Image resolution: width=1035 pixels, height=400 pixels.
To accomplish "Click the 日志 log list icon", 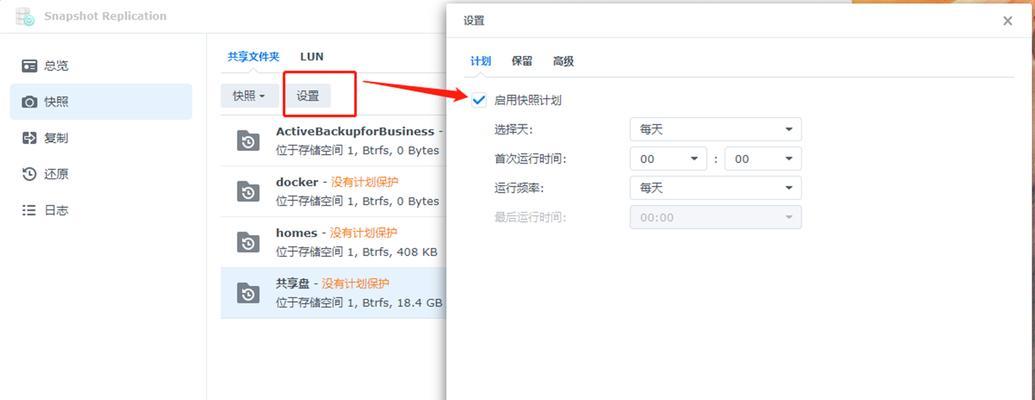I will coord(30,211).
